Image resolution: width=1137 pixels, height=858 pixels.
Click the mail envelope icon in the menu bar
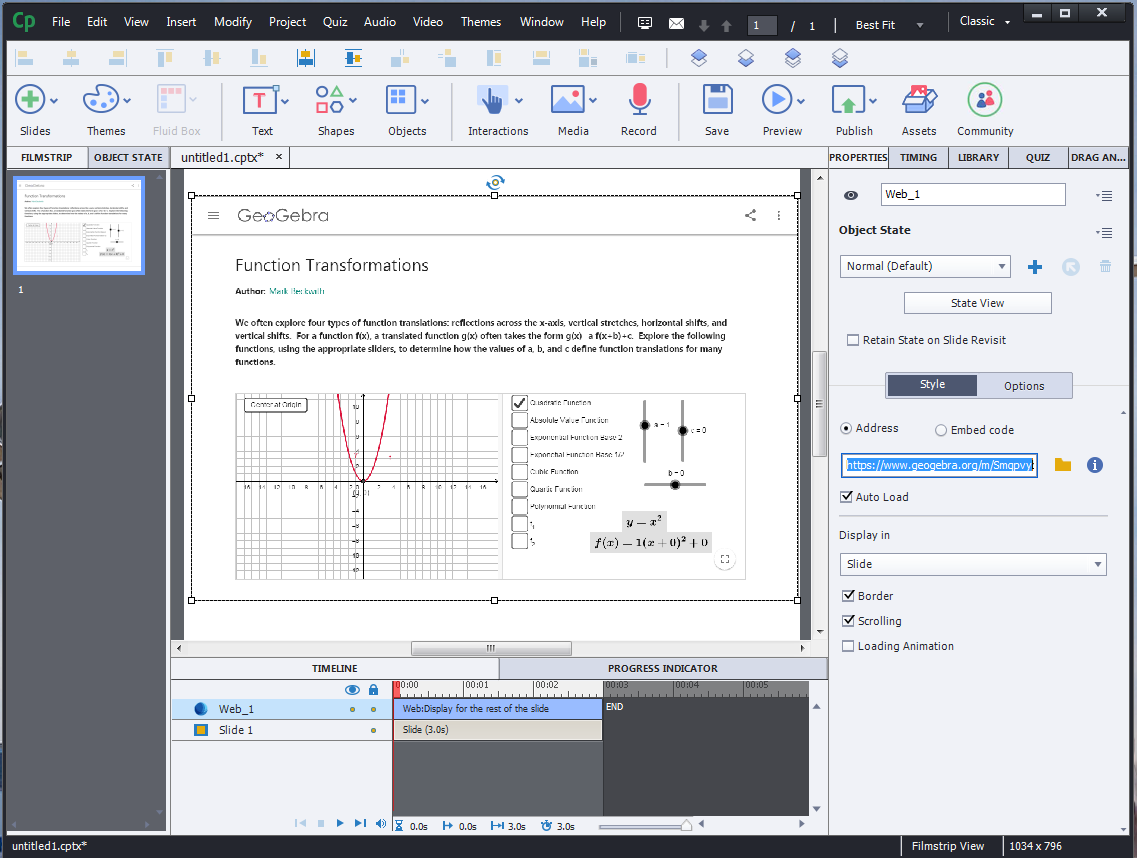pos(676,24)
